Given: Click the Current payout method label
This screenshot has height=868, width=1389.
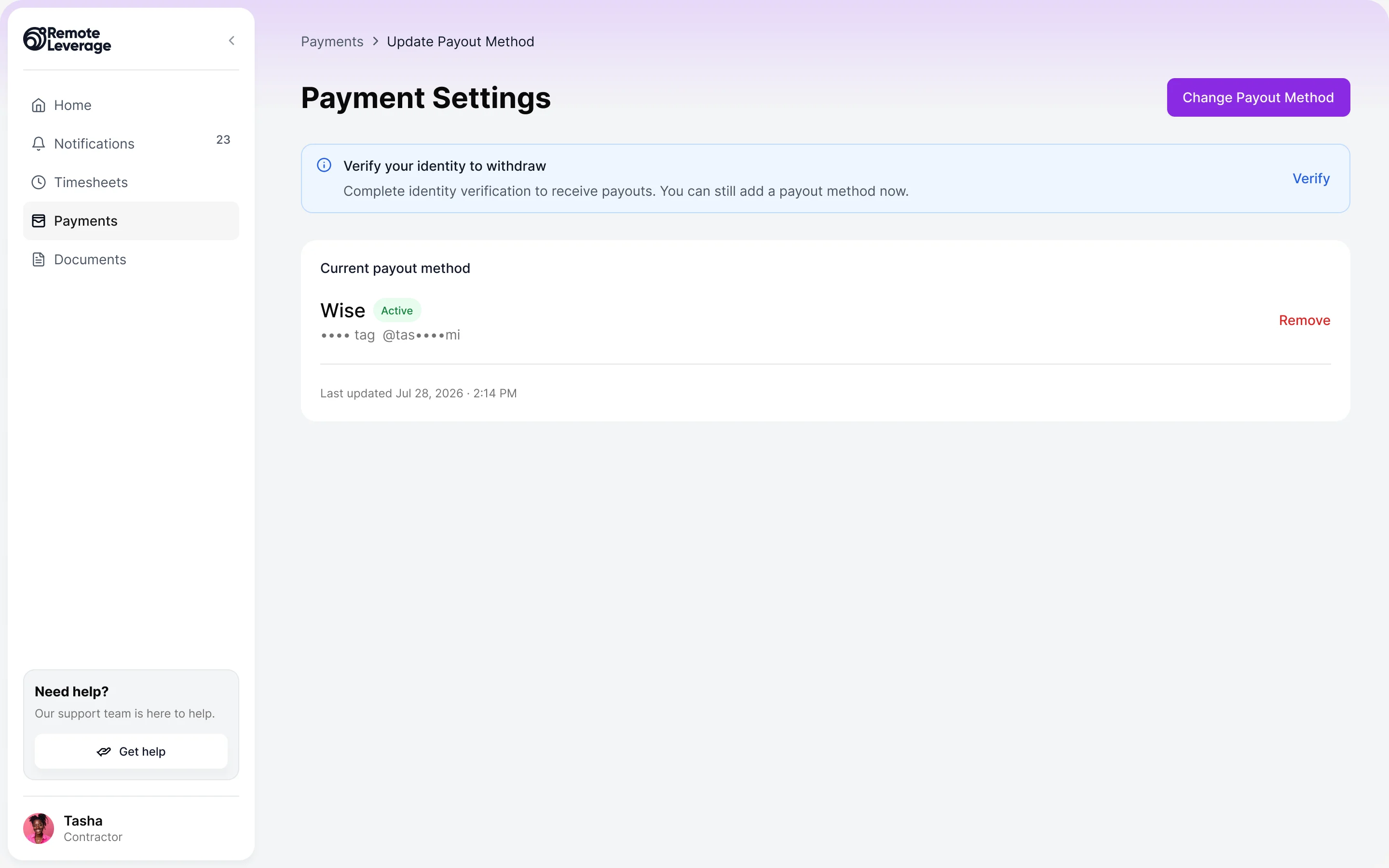Looking at the screenshot, I should 395,268.
